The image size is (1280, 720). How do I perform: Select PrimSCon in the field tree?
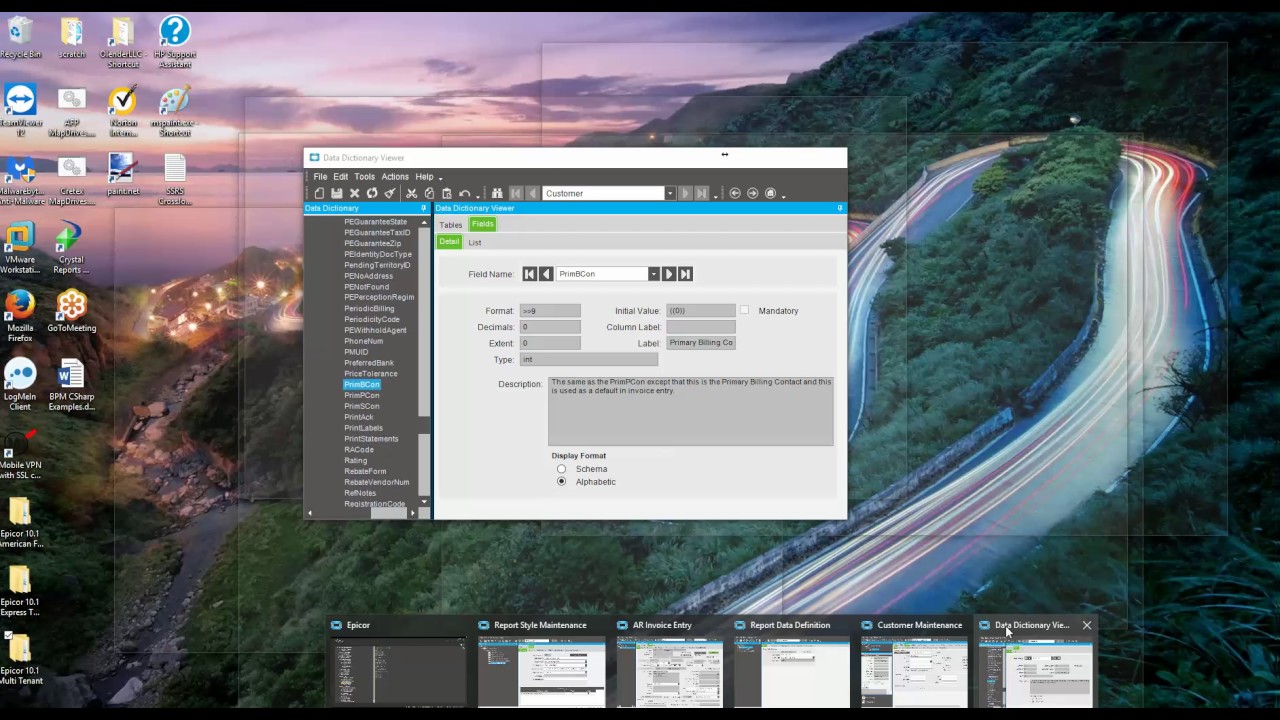361,407
